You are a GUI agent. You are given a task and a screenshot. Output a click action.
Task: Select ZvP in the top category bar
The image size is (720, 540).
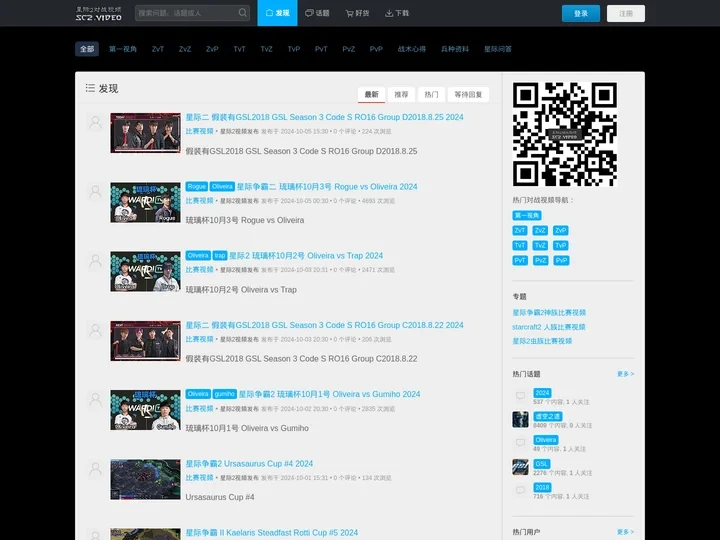(212, 49)
